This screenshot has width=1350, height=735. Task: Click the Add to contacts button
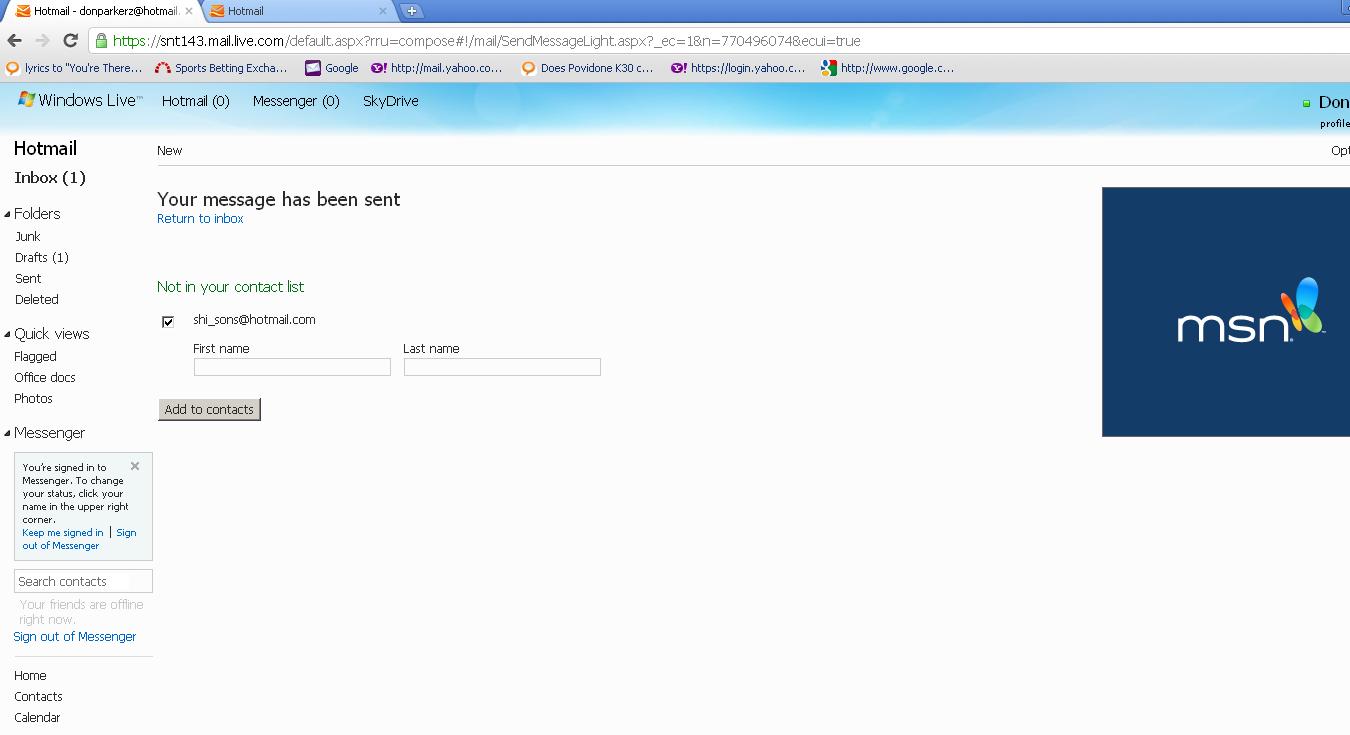[209, 409]
